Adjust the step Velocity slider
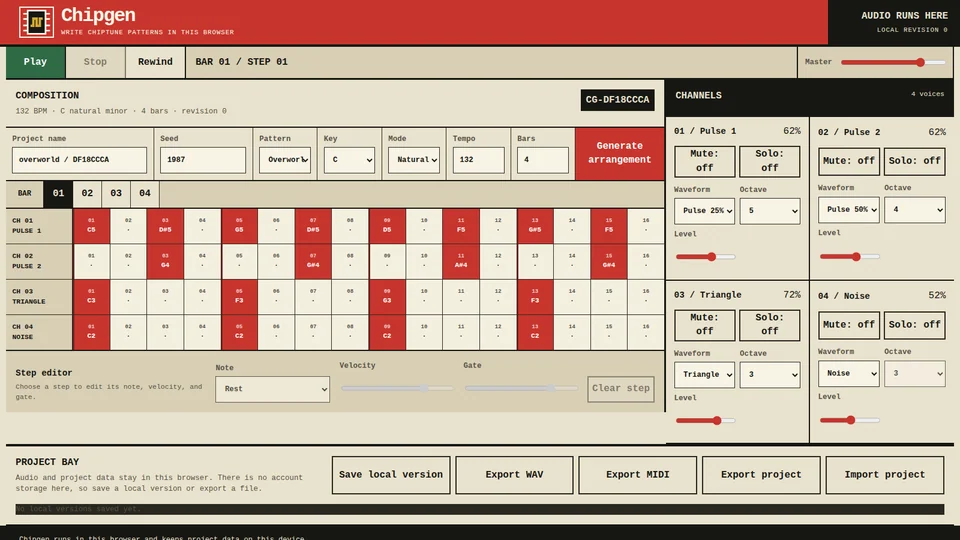Image resolution: width=960 pixels, height=540 pixels. pos(397,388)
